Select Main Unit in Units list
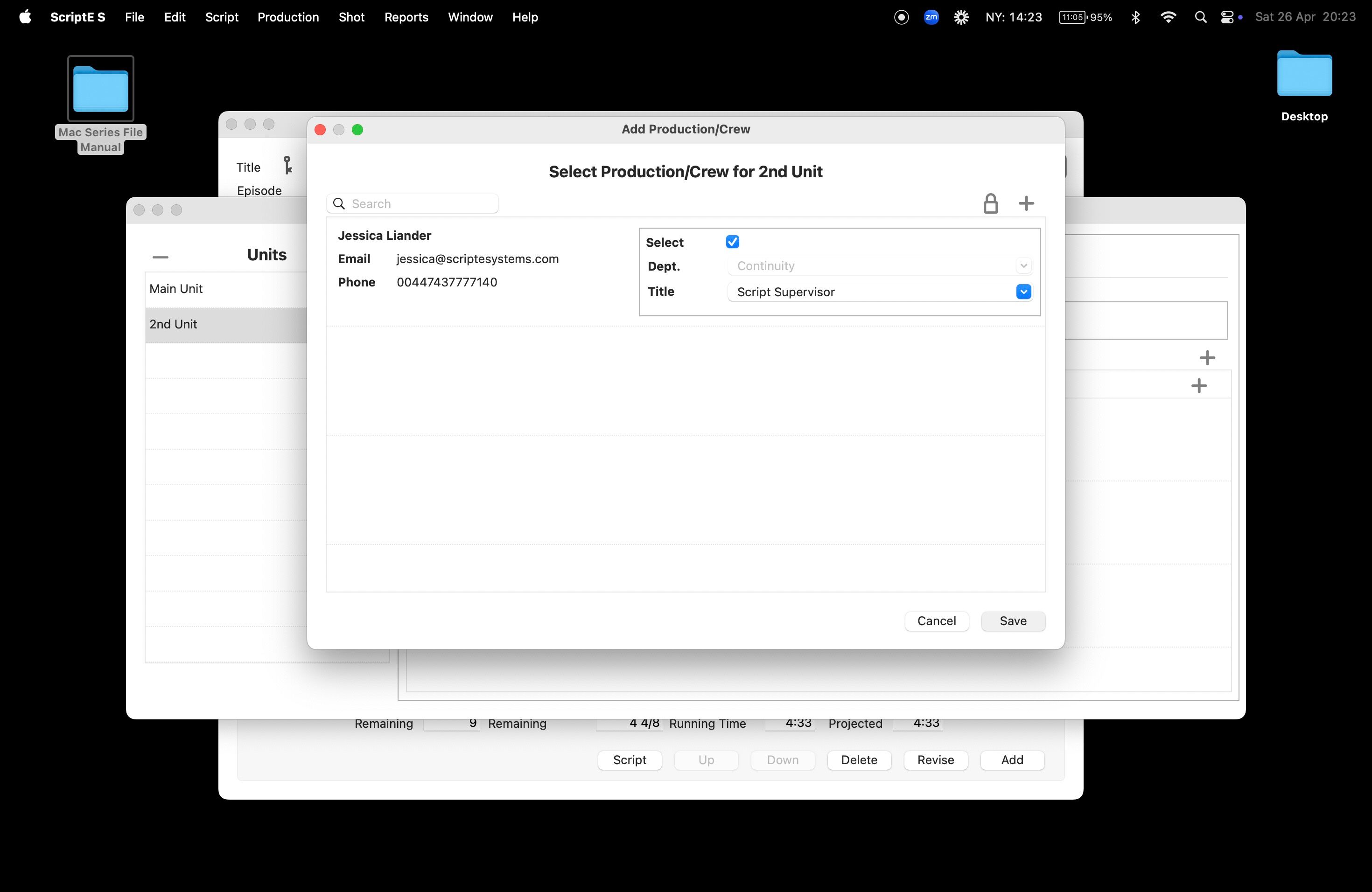This screenshot has height=892, width=1372. coord(225,289)
